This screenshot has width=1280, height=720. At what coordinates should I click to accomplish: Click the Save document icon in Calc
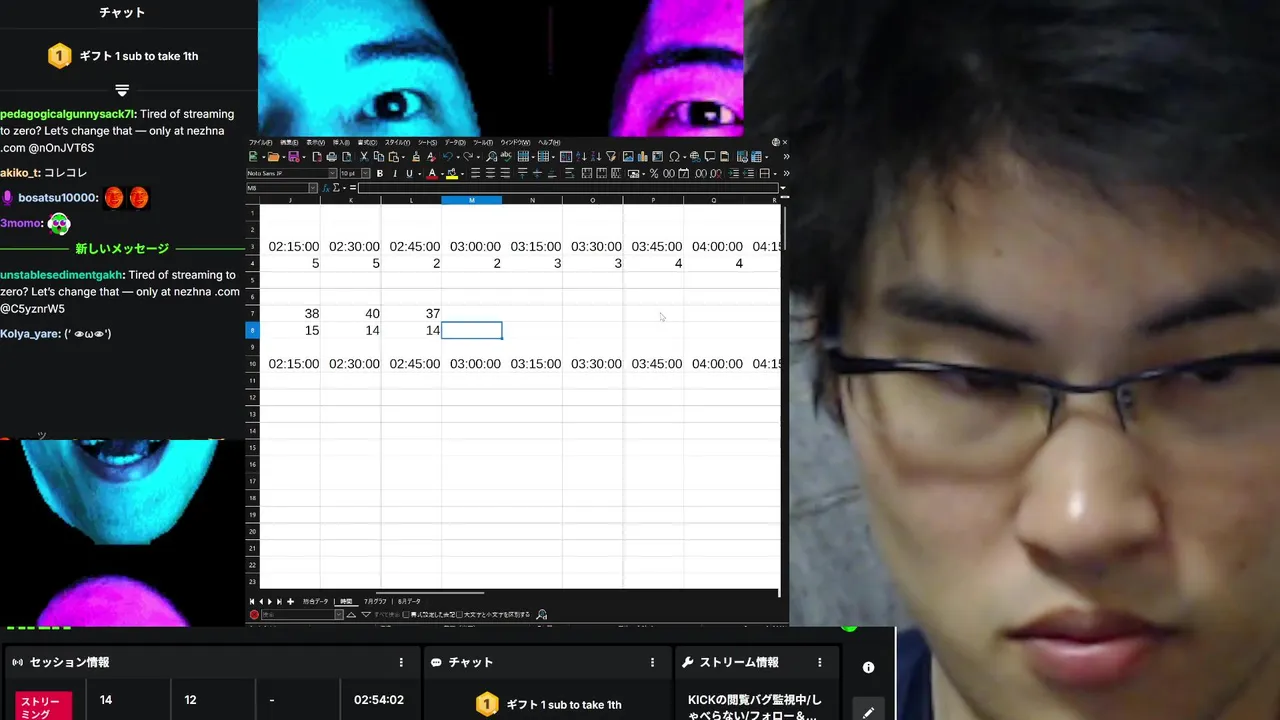coord(294,157)
